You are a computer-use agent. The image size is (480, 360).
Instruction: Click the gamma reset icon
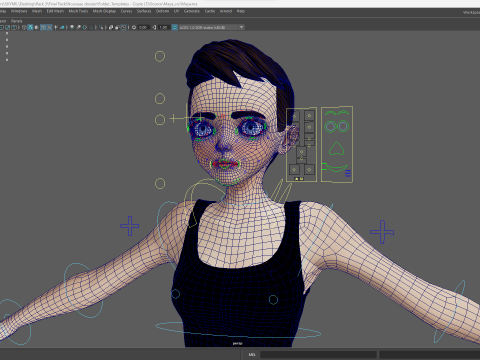coord(154,27)
